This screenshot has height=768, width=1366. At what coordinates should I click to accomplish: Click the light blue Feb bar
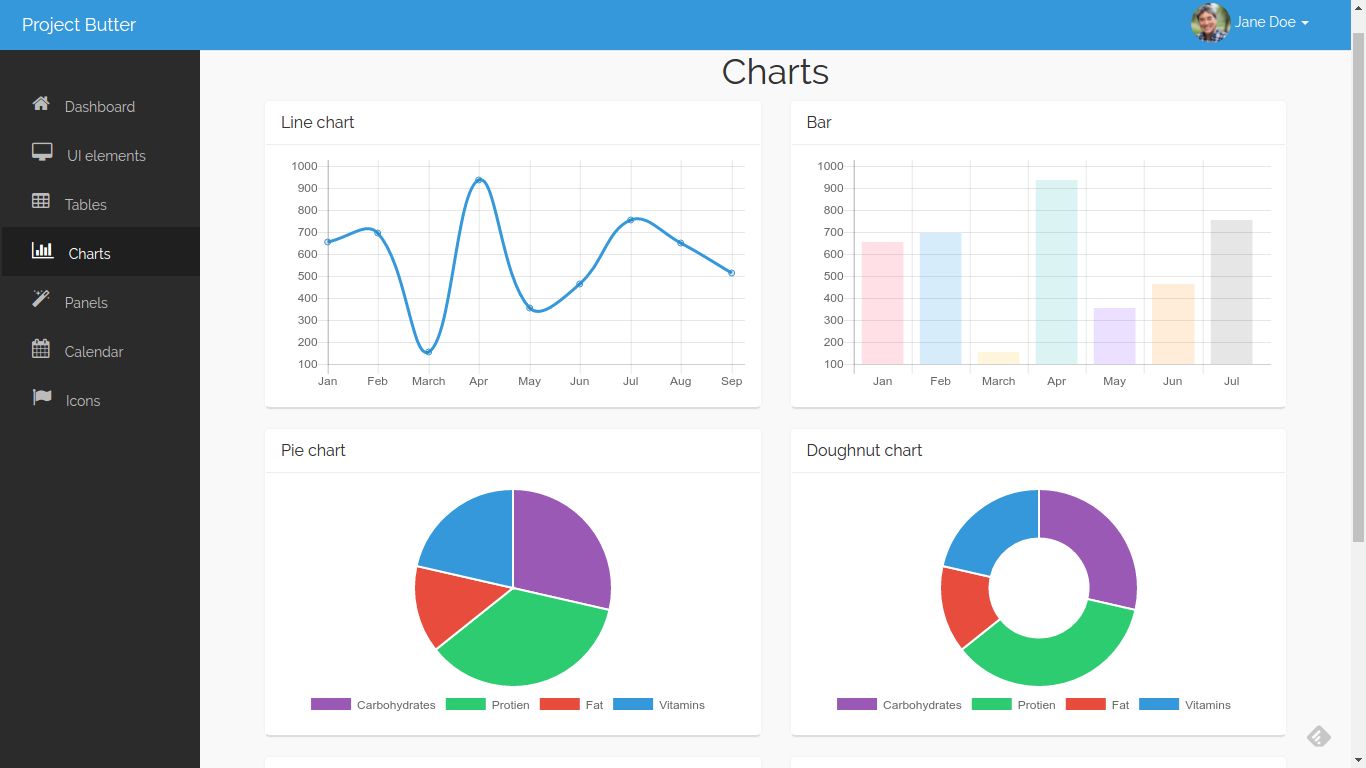940,298
